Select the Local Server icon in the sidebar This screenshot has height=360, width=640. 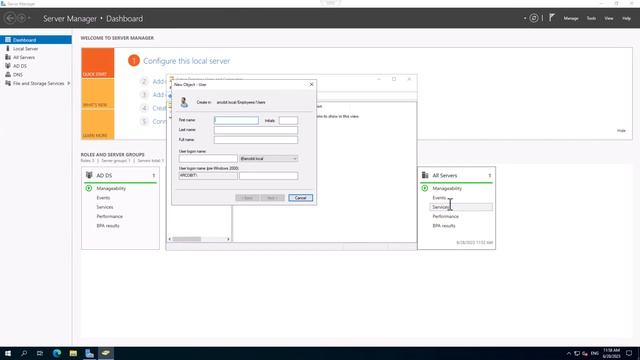[8, 48]
